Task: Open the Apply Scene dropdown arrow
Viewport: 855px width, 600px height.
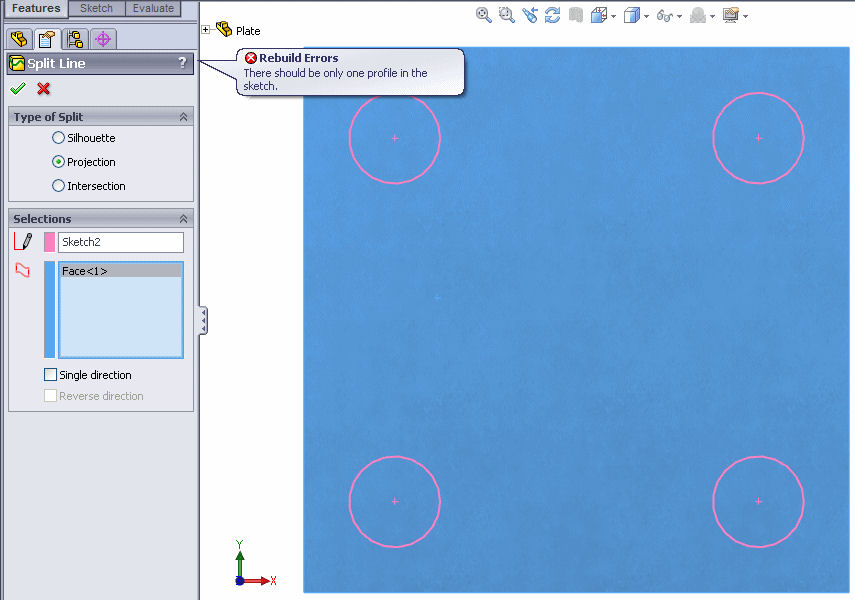Action: coord(713,16)
